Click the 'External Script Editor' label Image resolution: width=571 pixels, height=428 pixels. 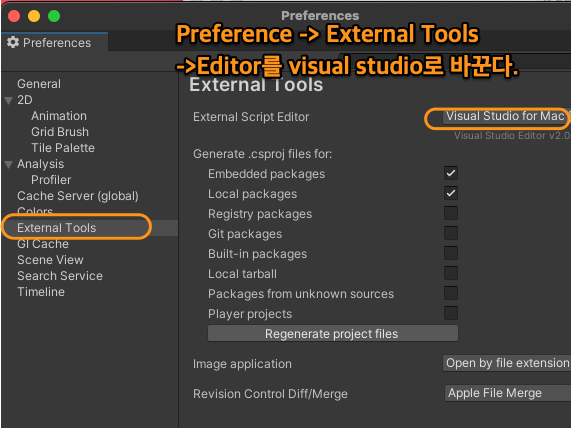click(251, 117)
